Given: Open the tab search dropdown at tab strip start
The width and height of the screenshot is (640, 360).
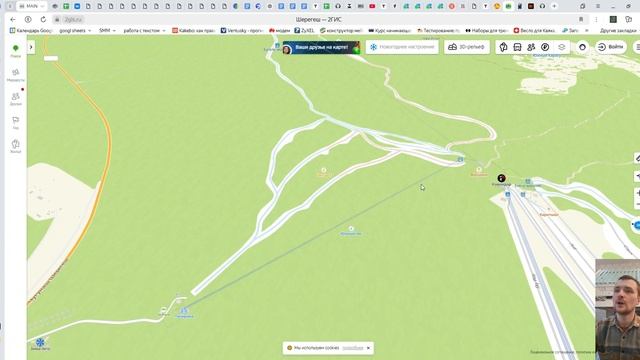Looking at the screenshot, I should 10,6.
